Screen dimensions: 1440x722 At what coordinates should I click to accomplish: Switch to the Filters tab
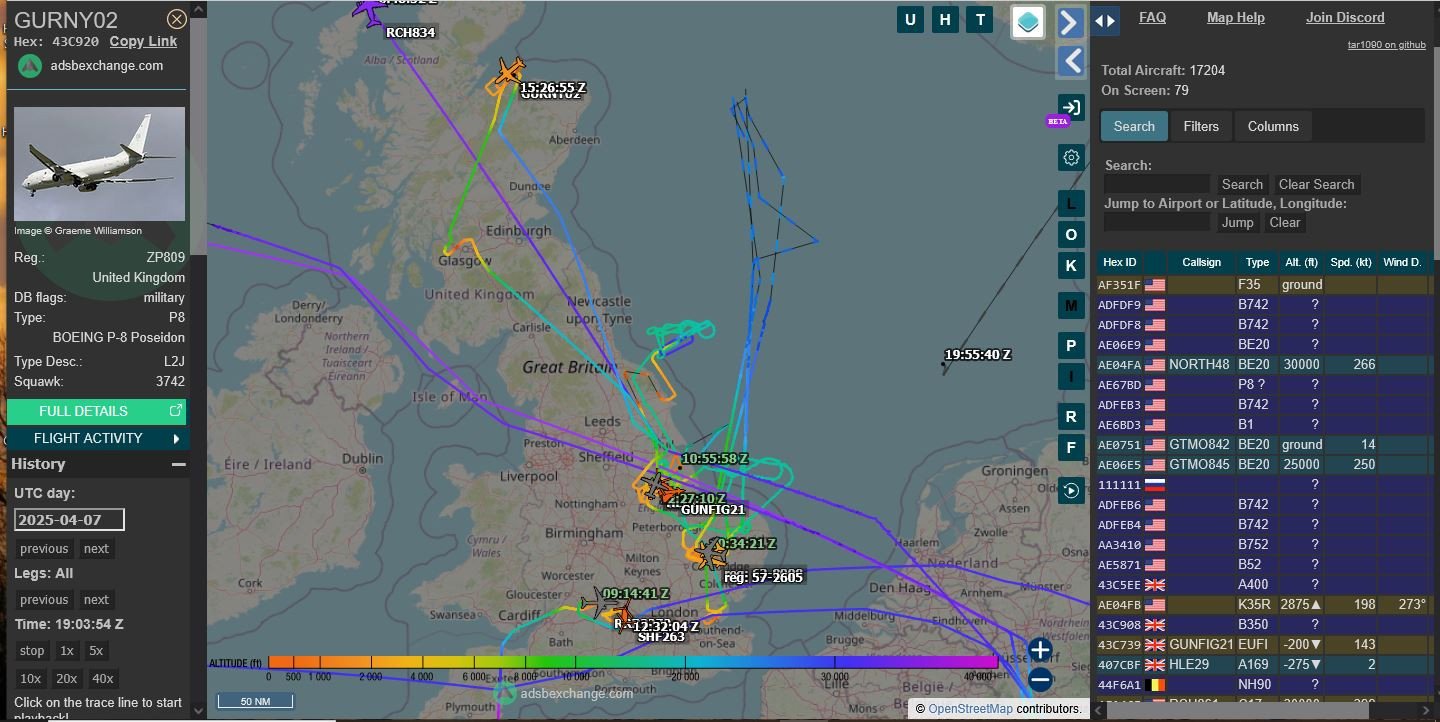[x=1200, y=126]
